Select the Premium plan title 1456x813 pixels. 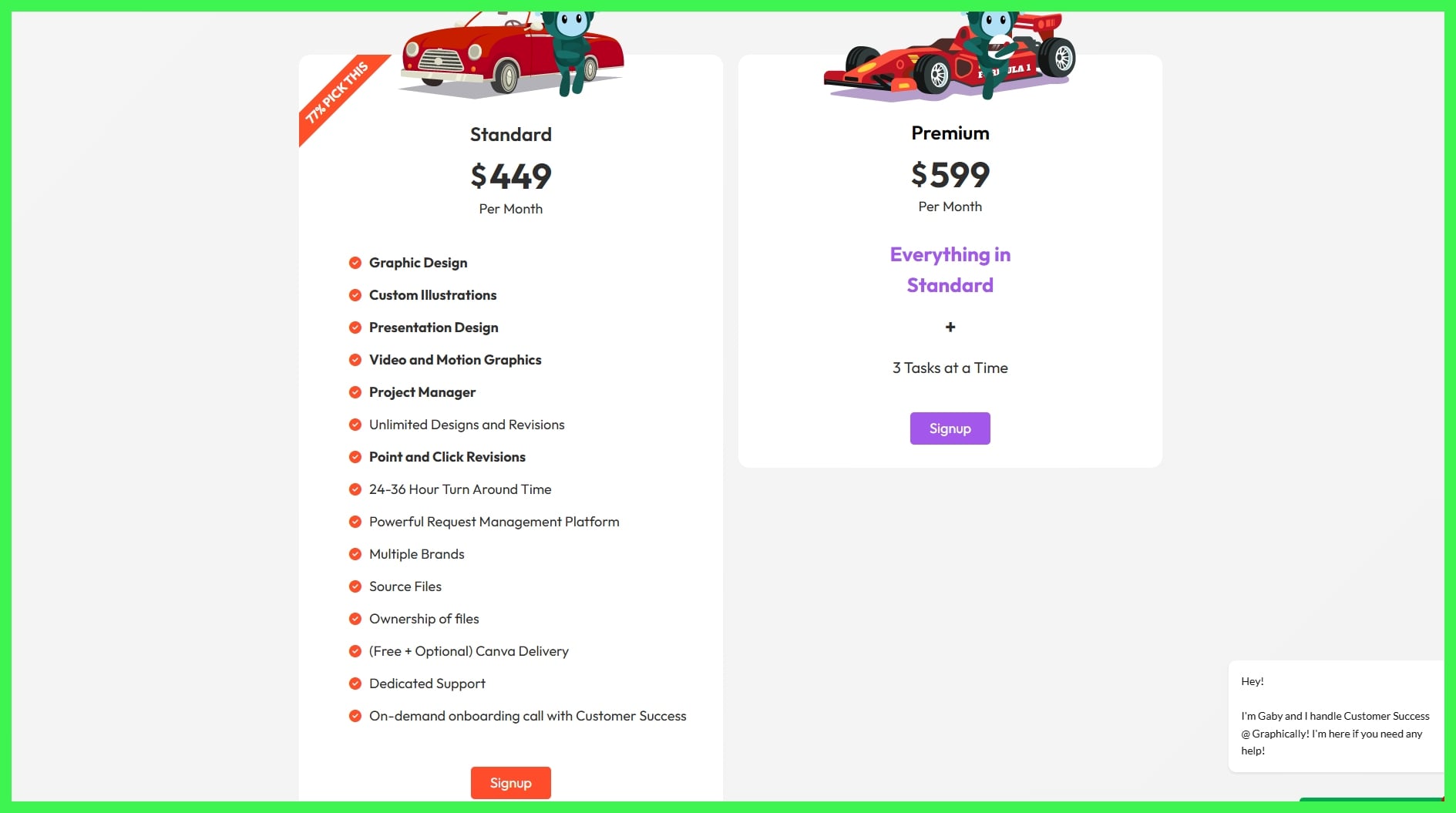click(x=950, y=133)
